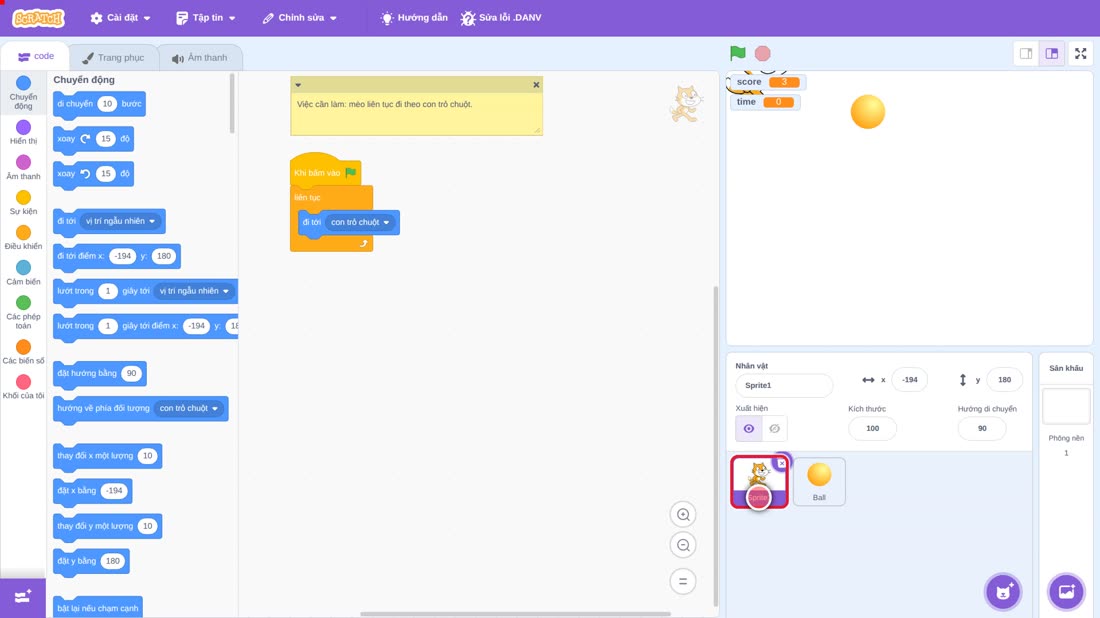
Task: Close the yellow comment note
Action: click(x=536, y=85)
